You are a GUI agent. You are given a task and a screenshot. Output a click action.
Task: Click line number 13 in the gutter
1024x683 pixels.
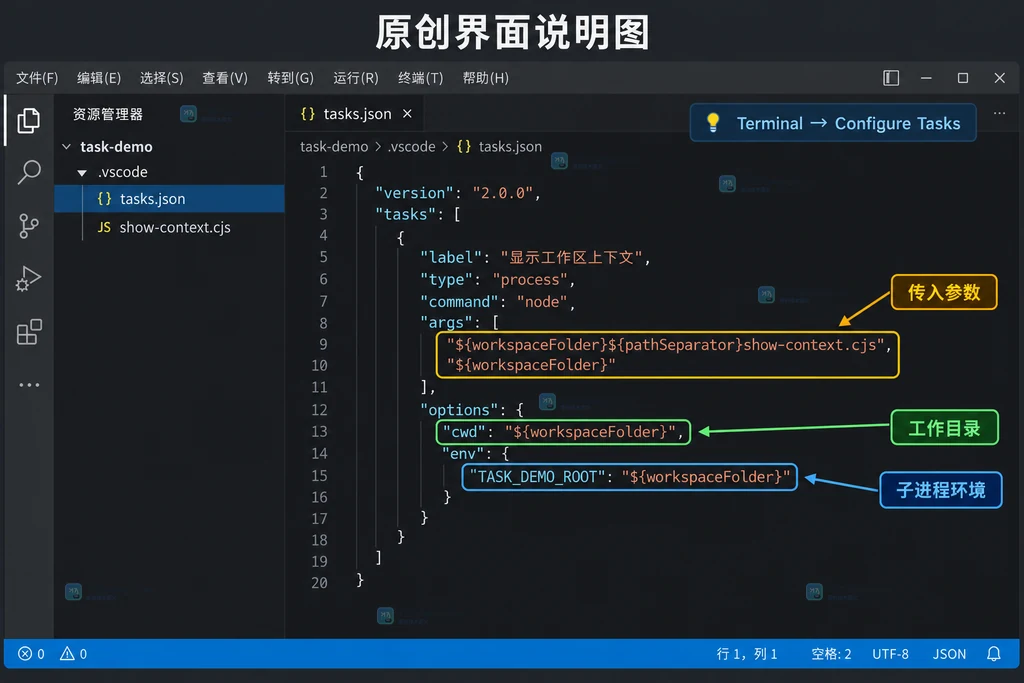319,432
